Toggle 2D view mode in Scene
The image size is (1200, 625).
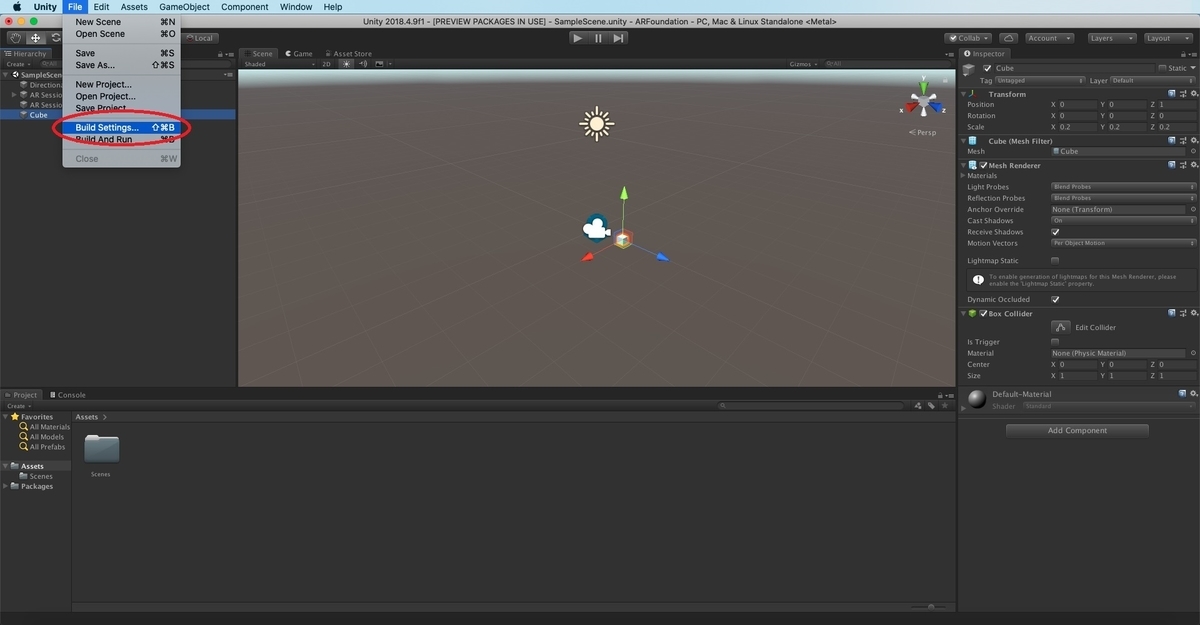click(327, 64)
